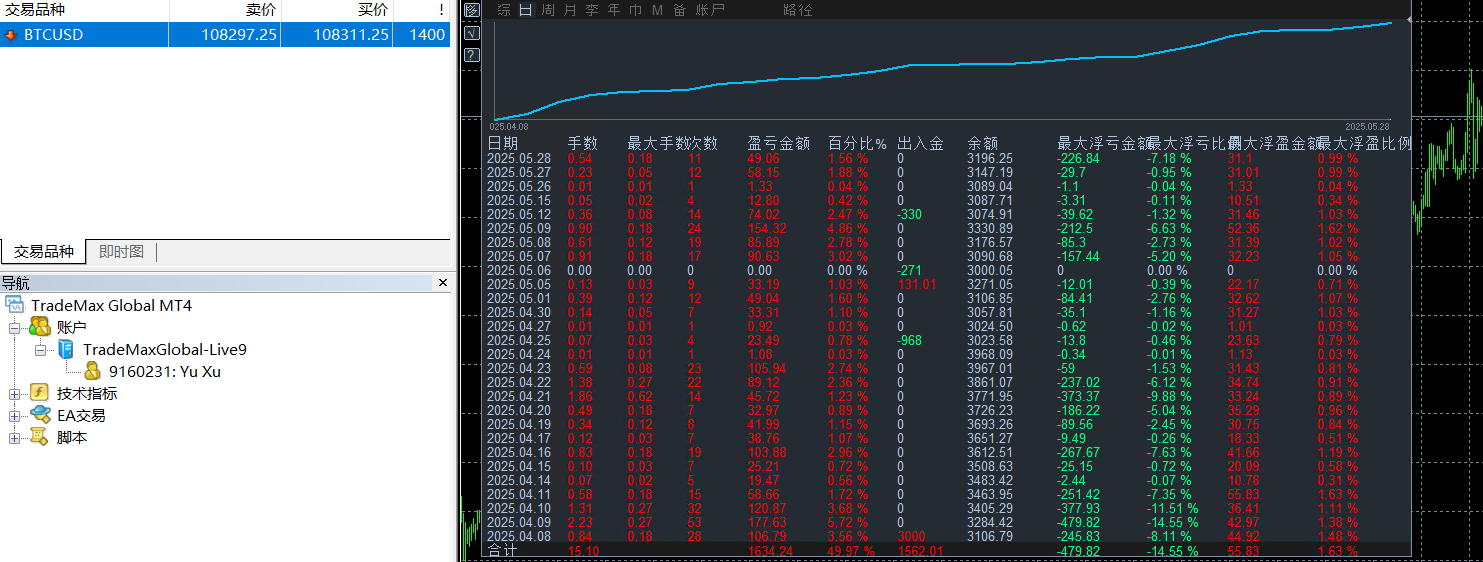The height and width of the screenshot is (562, 1483).
Task: Click the 卖价 column header
Action: 225,10
